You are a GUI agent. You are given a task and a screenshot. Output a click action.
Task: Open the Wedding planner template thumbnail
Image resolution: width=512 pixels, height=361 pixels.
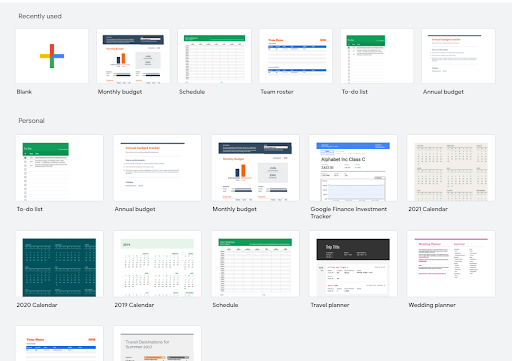tap(451, 264)
